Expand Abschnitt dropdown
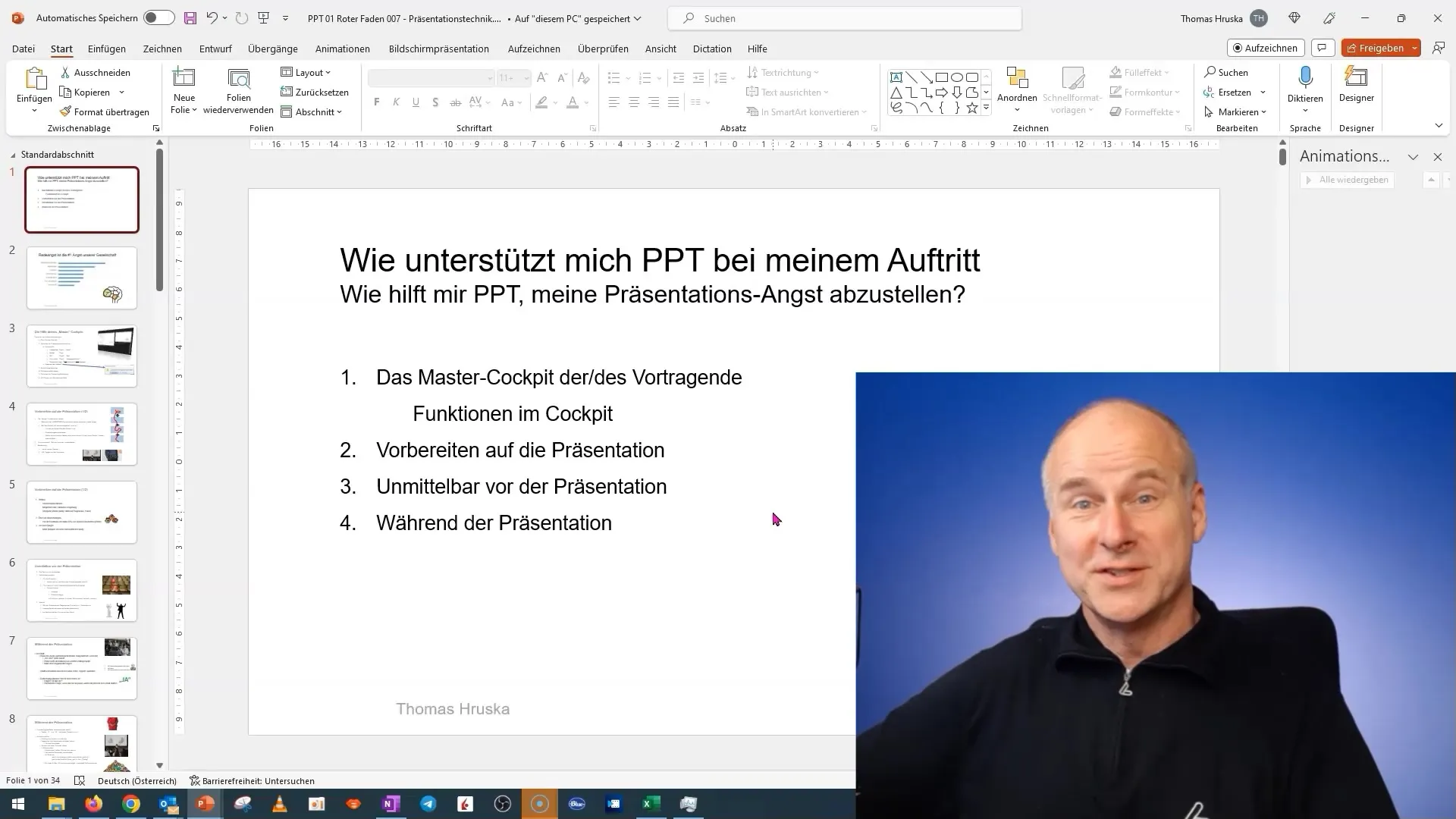This screenshot has height=819, width=1456. pyautogui.click(x=312, y=112)
